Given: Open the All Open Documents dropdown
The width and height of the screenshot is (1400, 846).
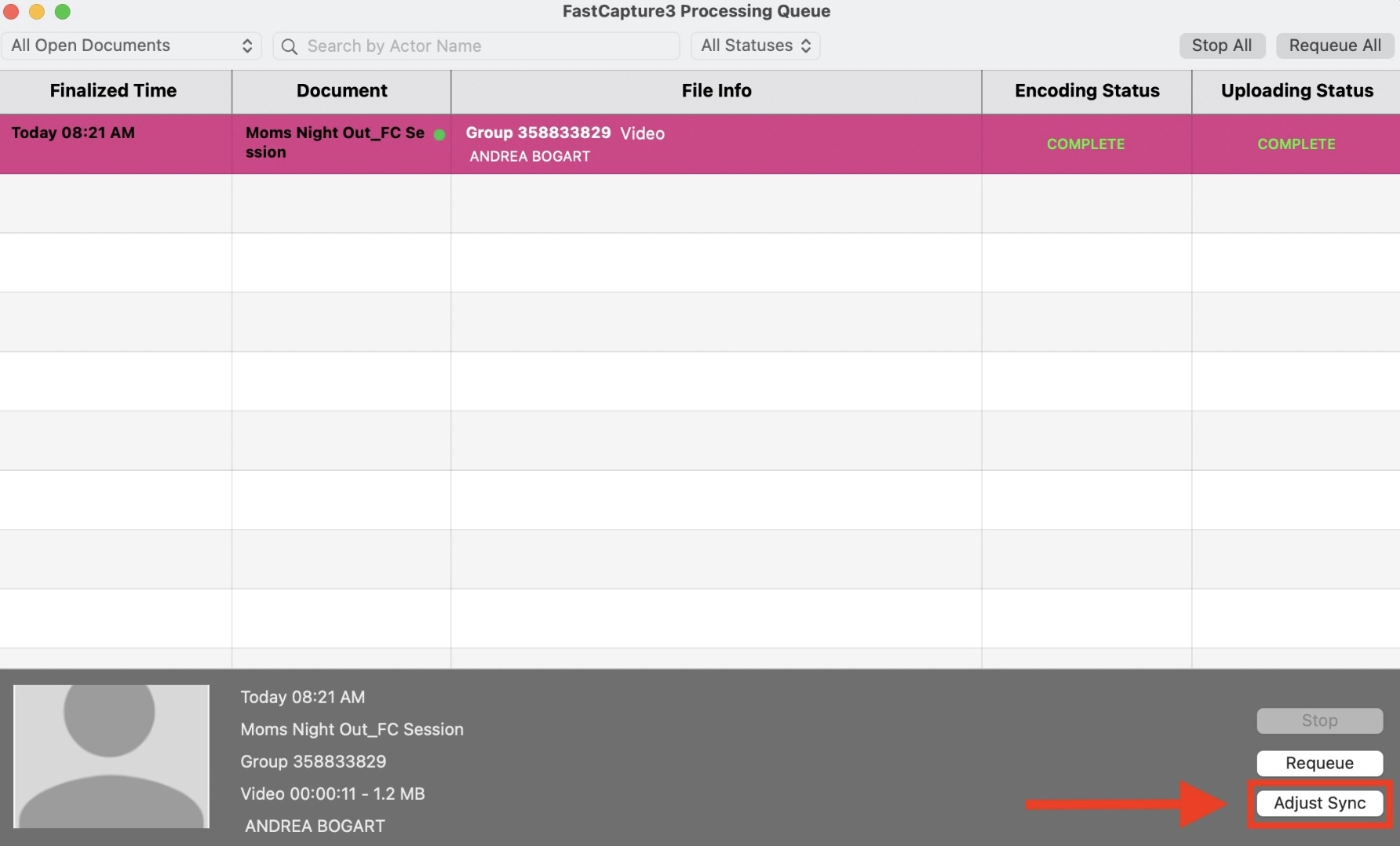Looking at the screenshot, I should (131, 46).
